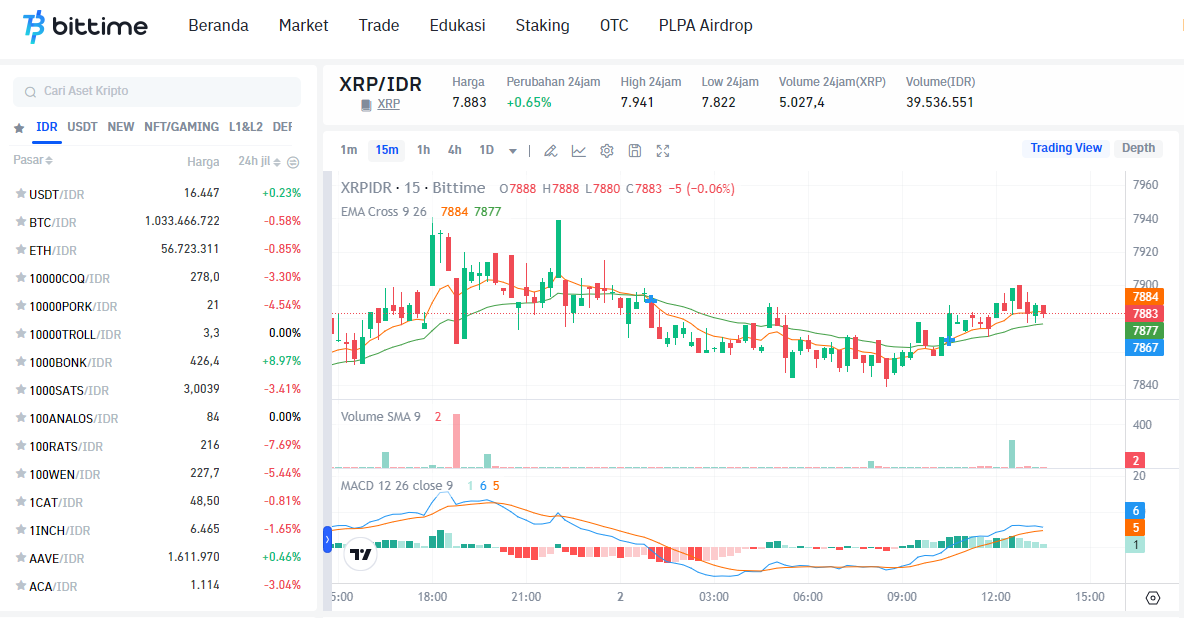Favorite the 10000PORK/IDR star
Image resolution: width=1184 pixels, height=618 pixels.
point(20,305)
